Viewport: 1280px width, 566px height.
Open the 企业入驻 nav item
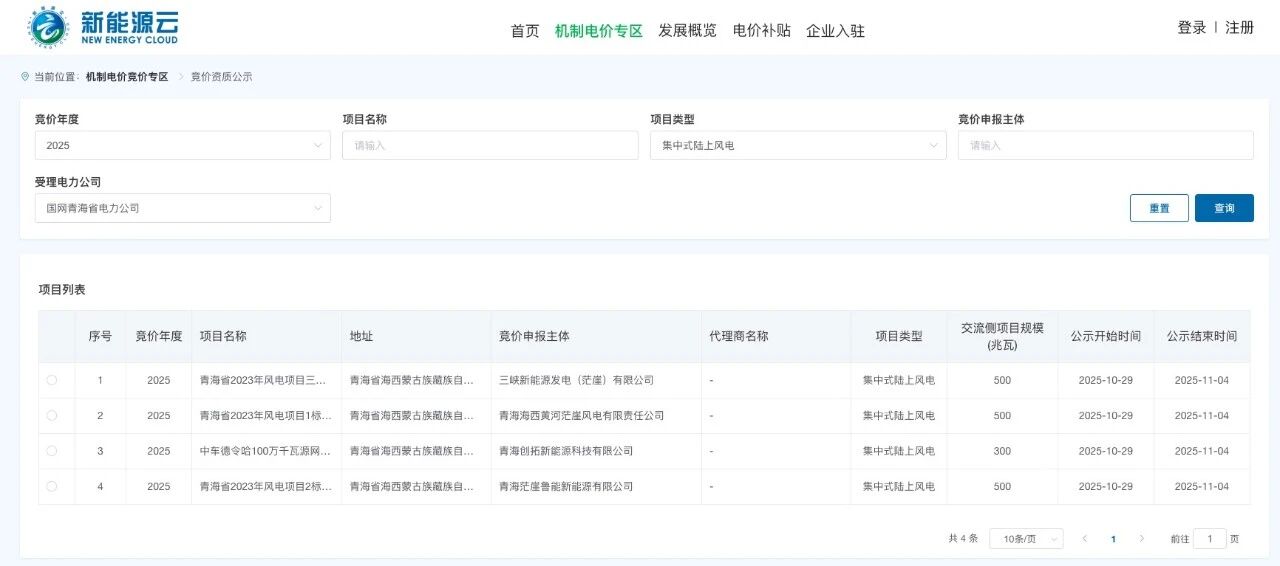click(835, 31)
